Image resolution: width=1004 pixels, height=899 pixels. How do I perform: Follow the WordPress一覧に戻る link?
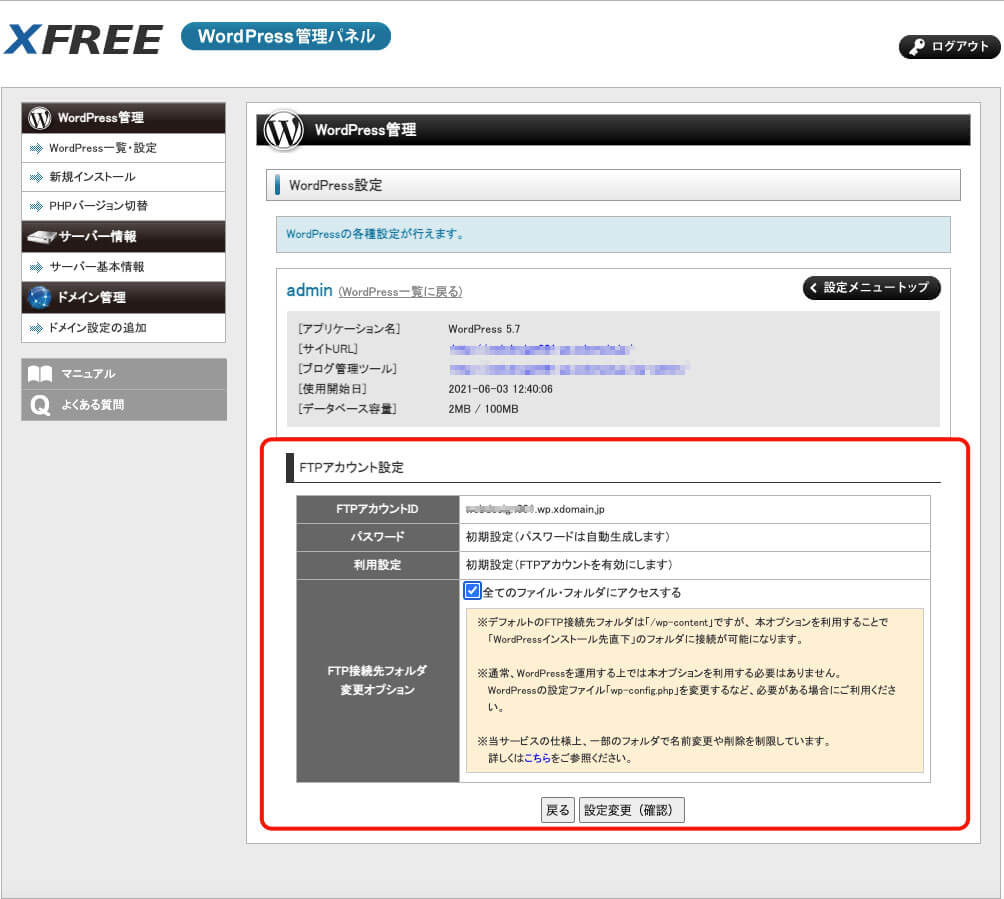pos(400,292)
